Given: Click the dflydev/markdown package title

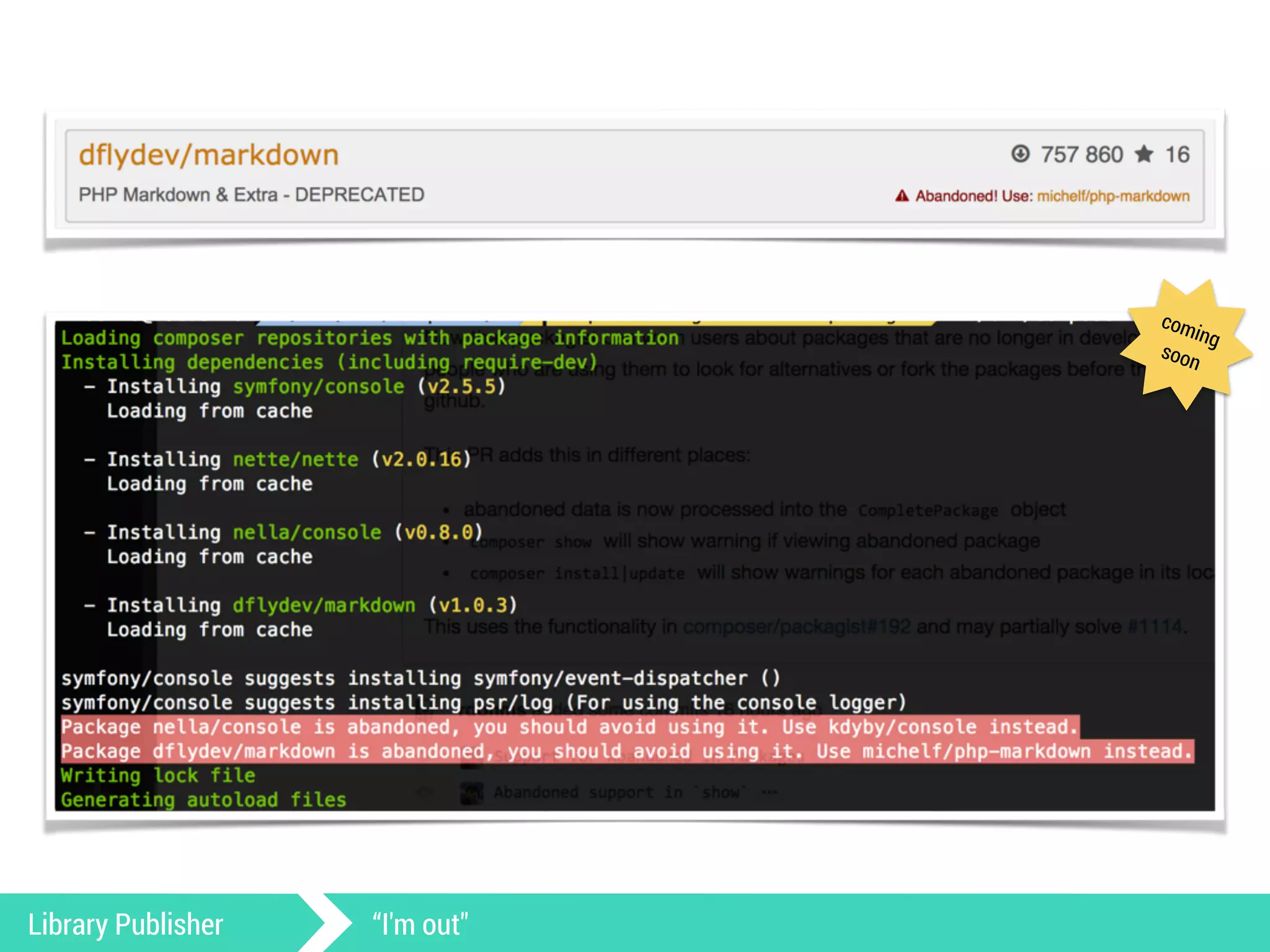Looking at the screenshot, I should tap(208, 155).
